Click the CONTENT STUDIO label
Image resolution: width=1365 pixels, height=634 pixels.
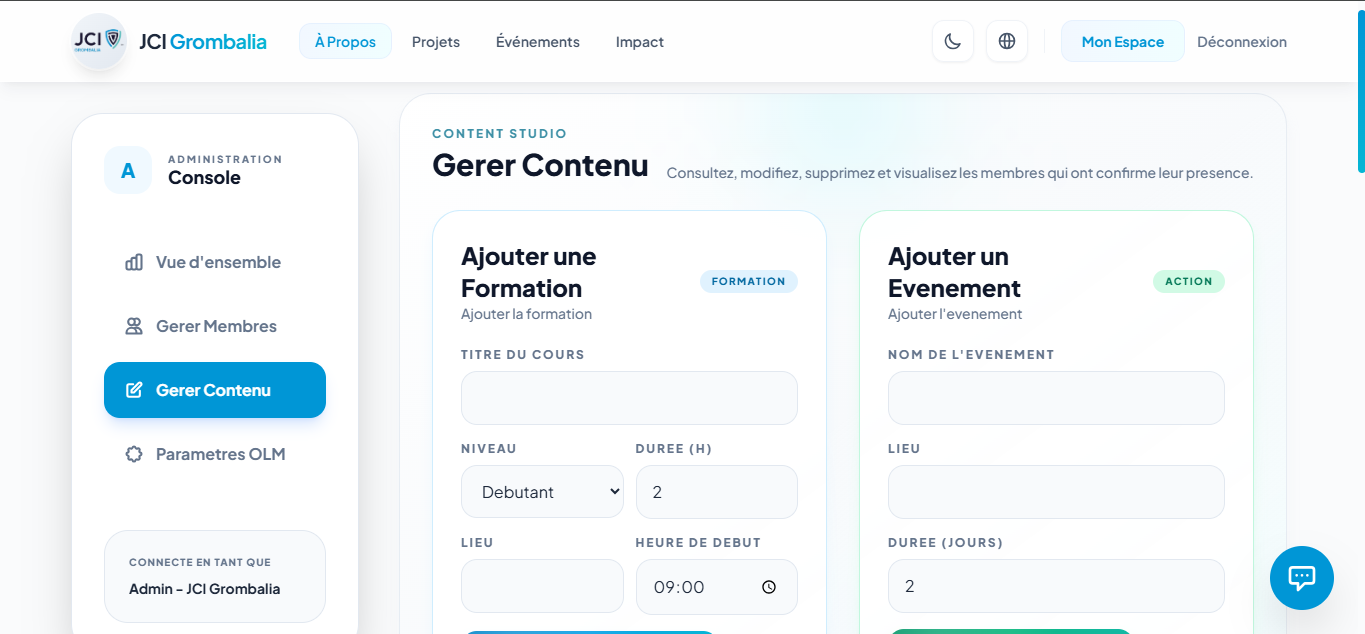[x=500, y=133]
